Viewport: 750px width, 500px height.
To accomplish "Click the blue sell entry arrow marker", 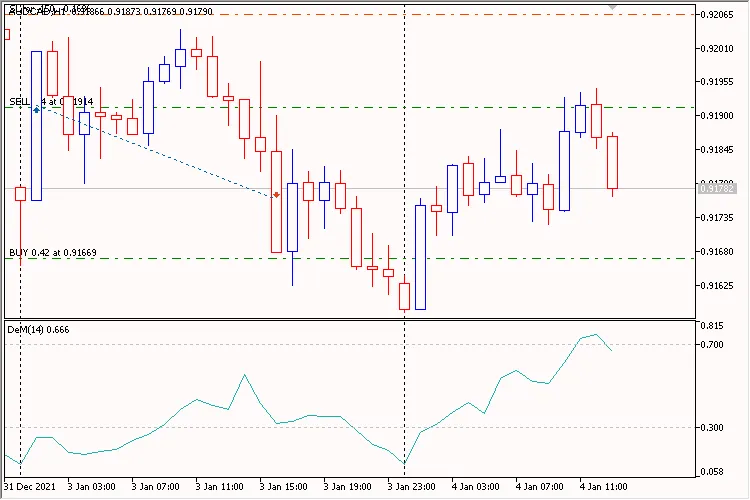I will click(x=37, y=109).
